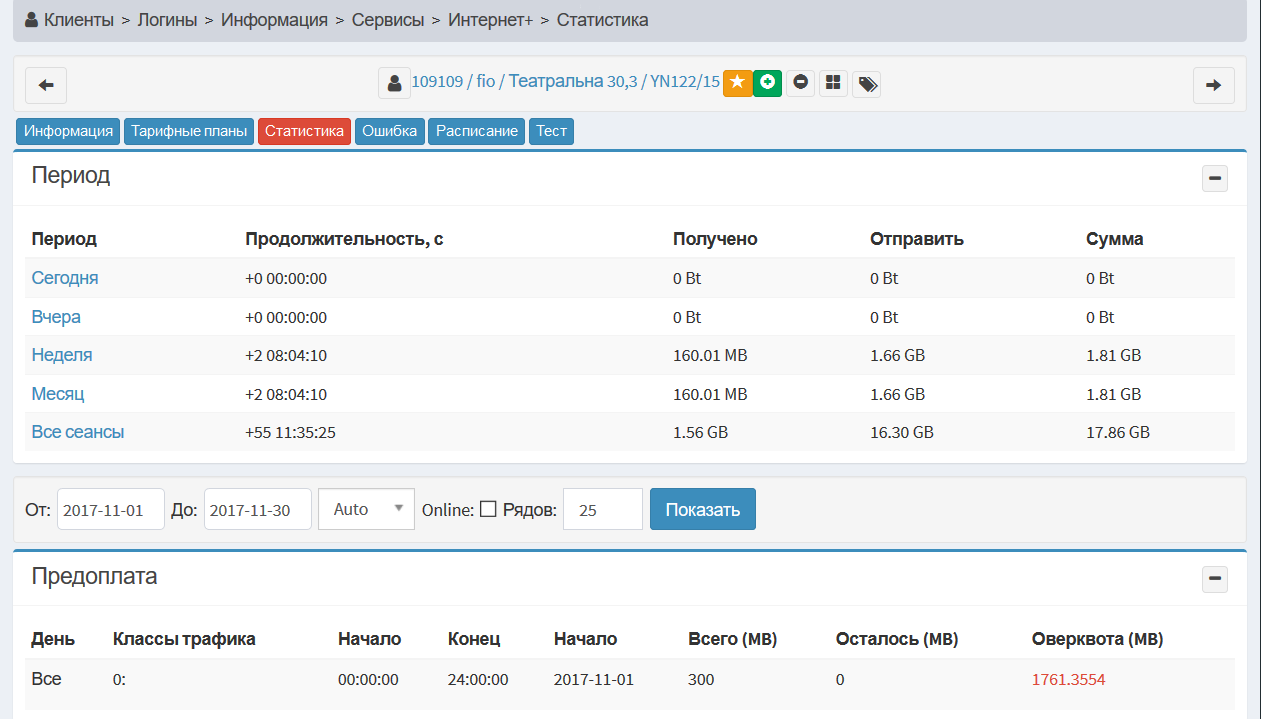Click the user profile icon button
The height and width of the screenshot is (719, 1261).
394,83
